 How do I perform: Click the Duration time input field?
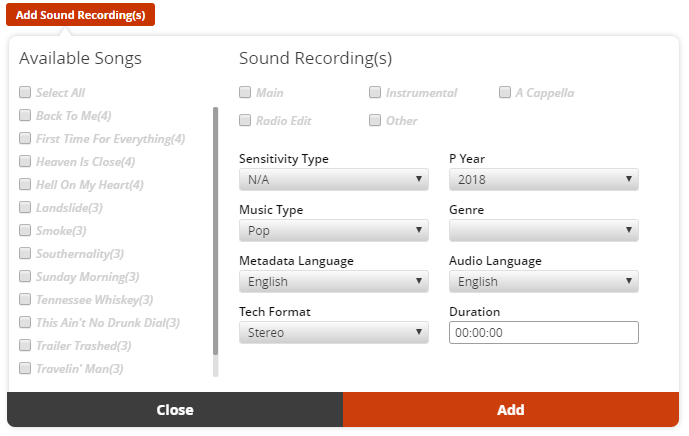[x=544, y=333]
